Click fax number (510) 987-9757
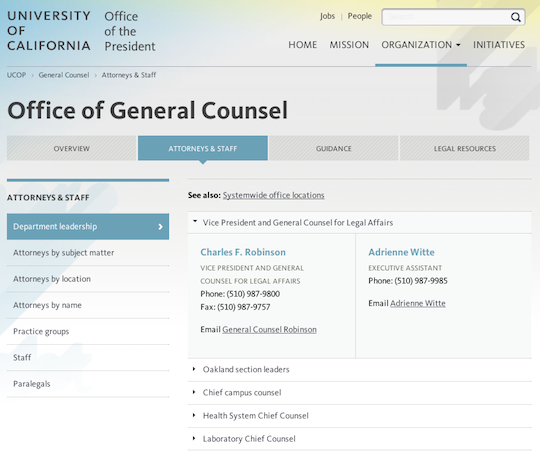 (243, 307)
